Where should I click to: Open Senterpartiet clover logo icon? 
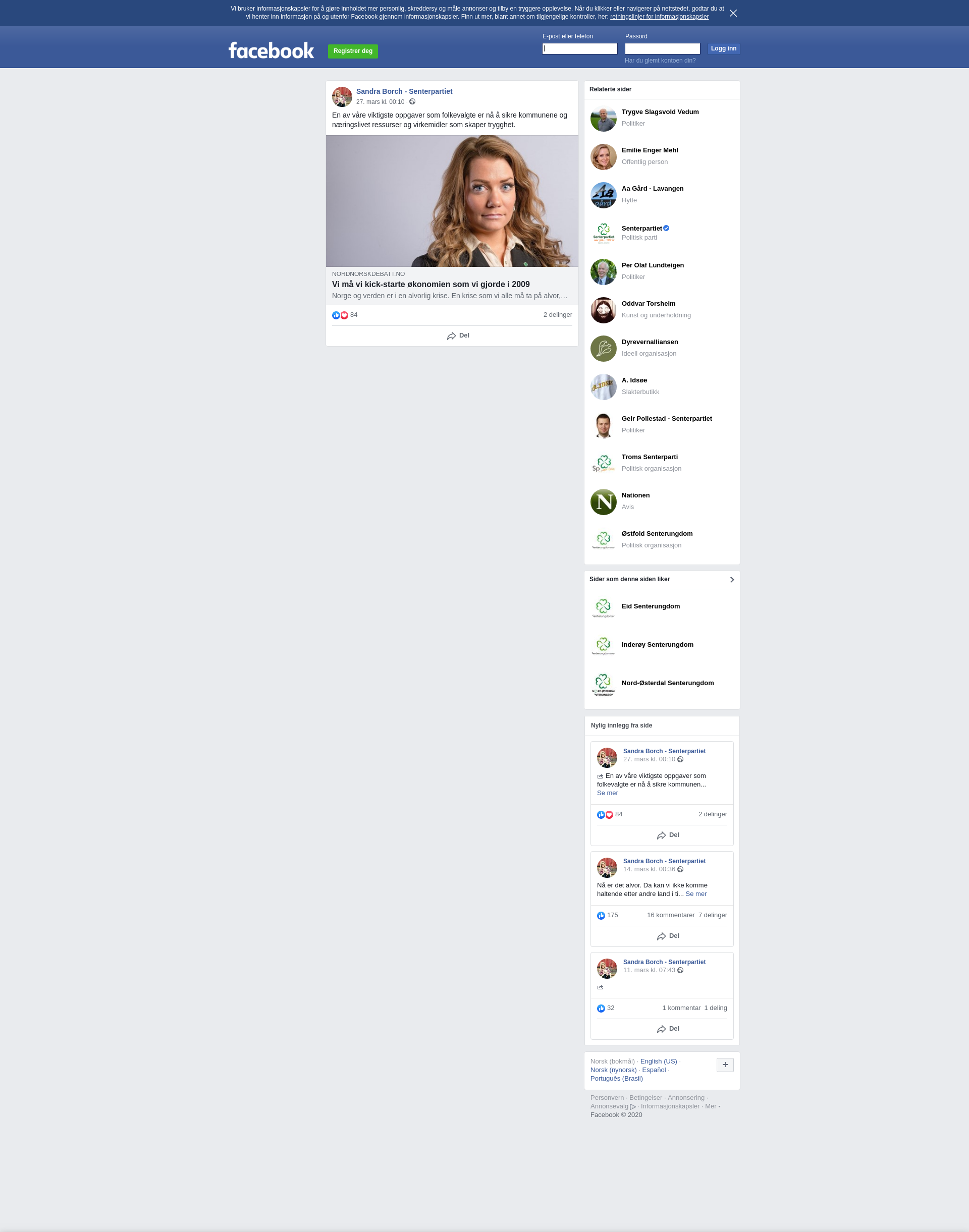point(603,233)
